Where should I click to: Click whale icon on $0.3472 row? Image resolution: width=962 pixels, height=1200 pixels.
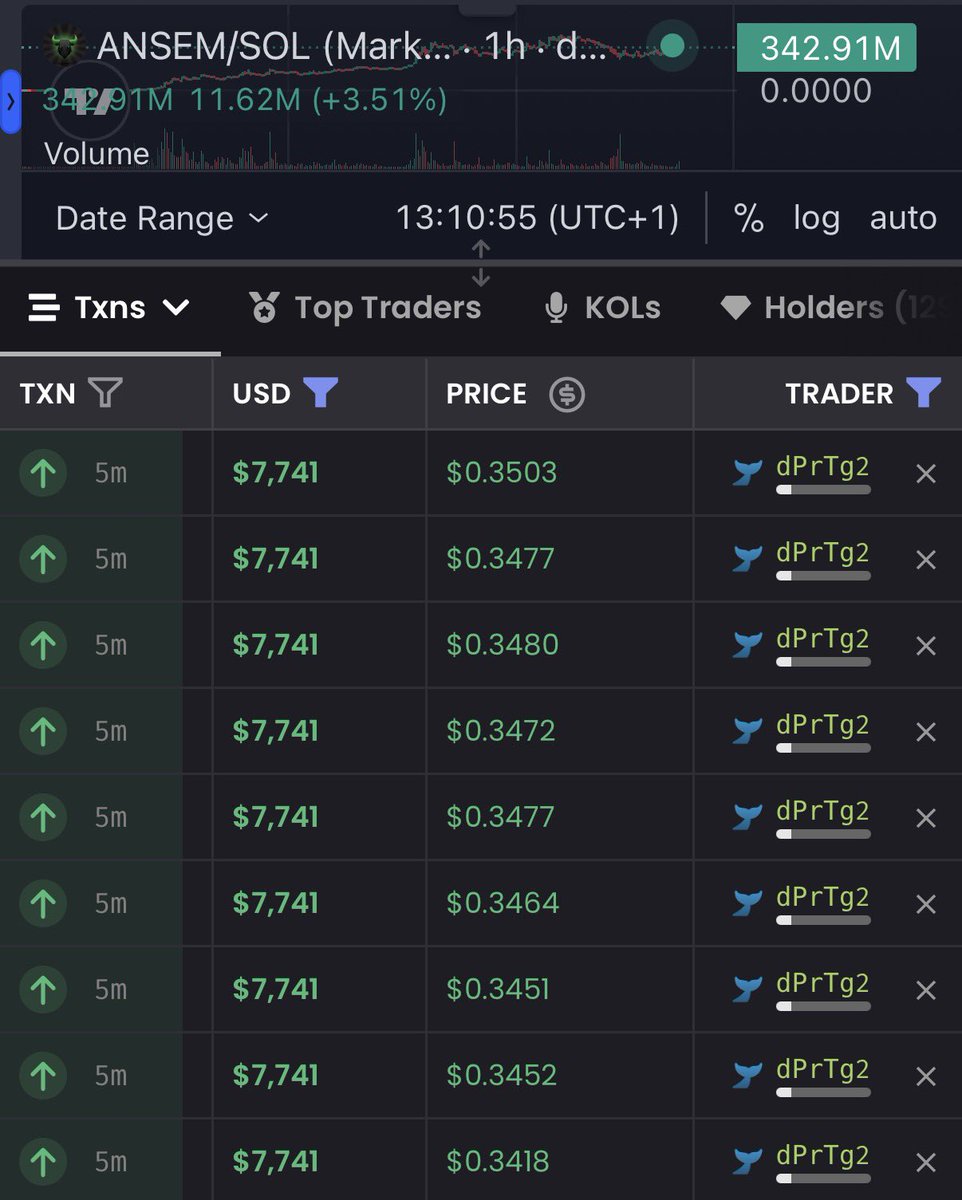[x=747, y=730]
